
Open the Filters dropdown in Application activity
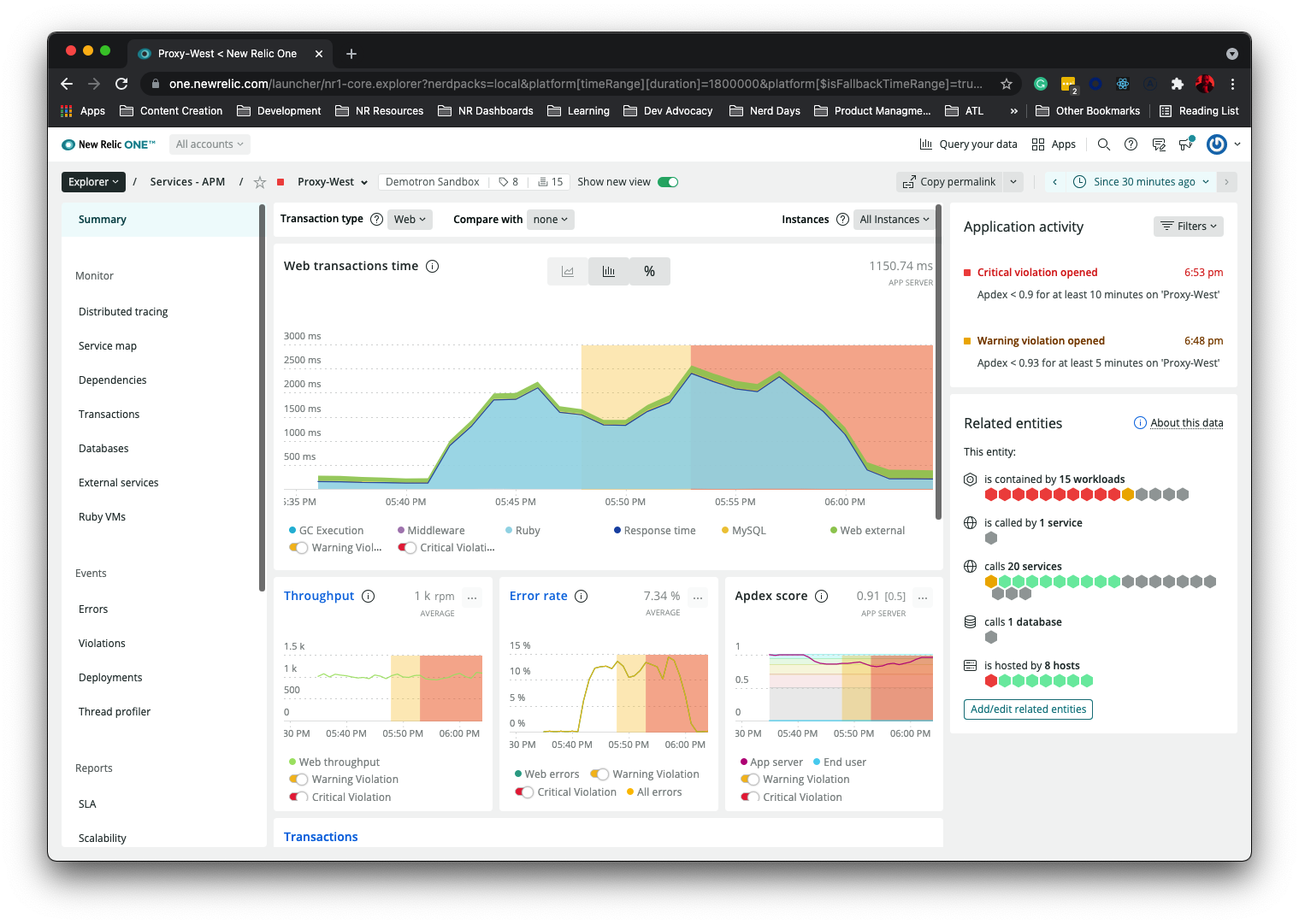tap(1189, 227)
